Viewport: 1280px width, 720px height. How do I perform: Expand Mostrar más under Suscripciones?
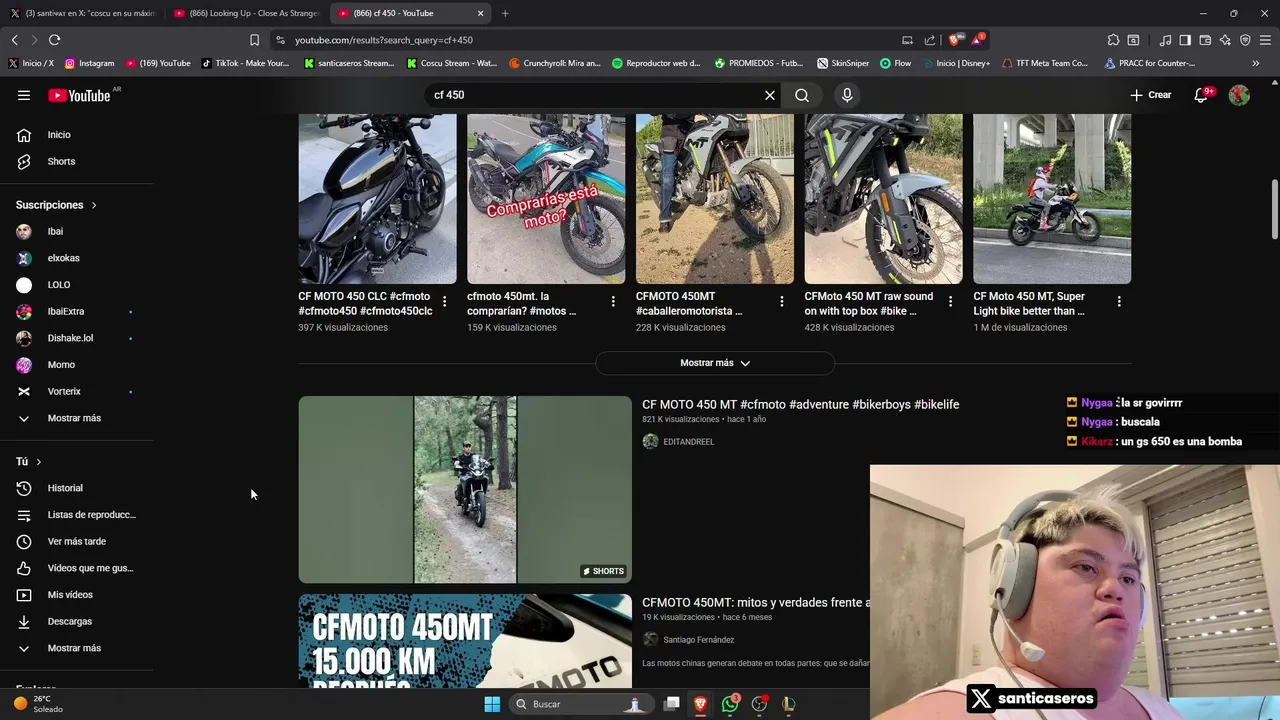pyautogui.click(x=76, y=418)
